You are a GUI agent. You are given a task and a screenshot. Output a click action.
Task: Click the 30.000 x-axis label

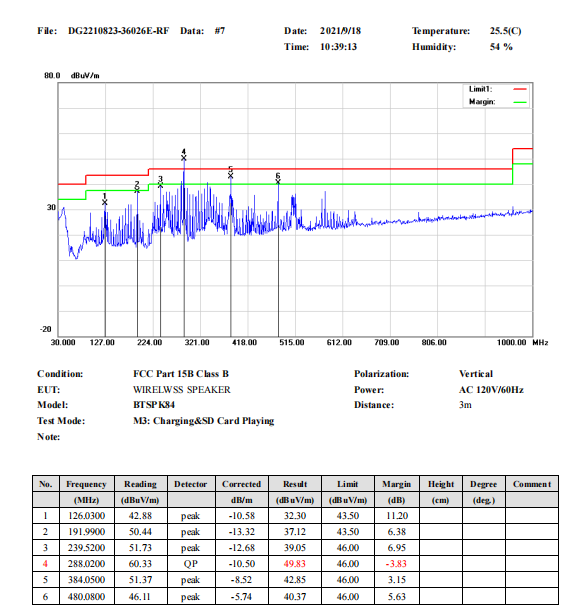pos(63,342)
